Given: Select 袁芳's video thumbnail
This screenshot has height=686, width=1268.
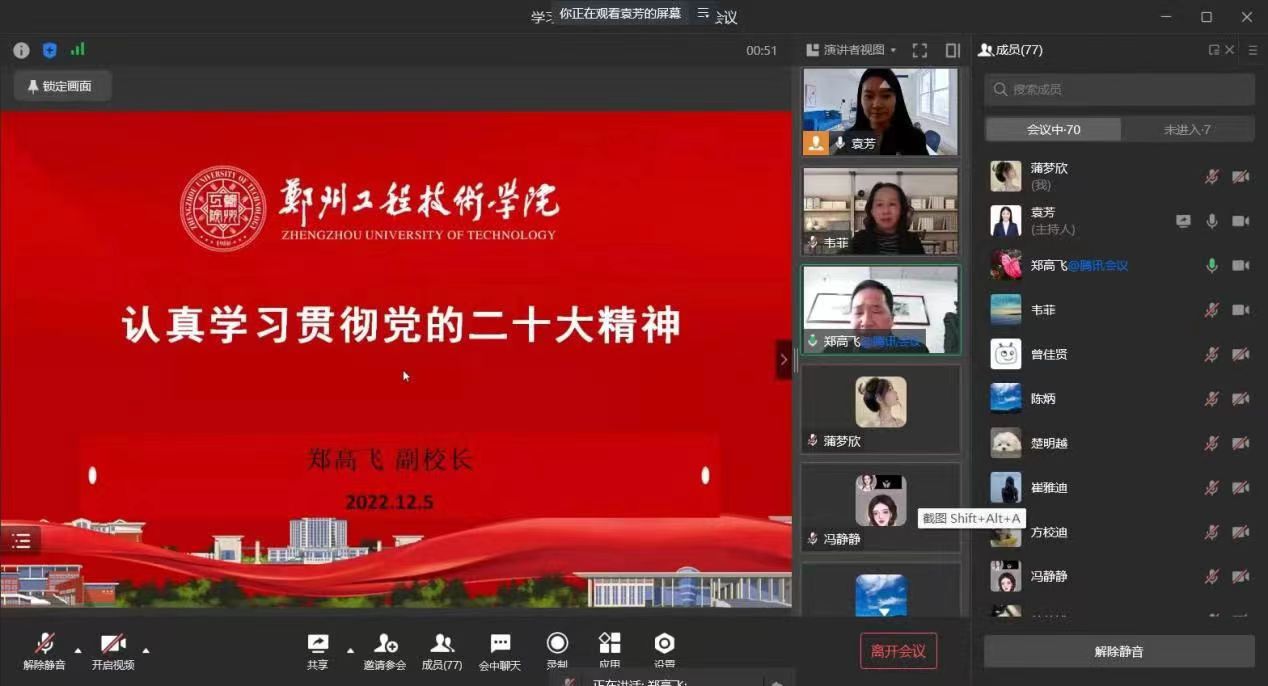Looking at the screenshot, I should coord(880,111).
